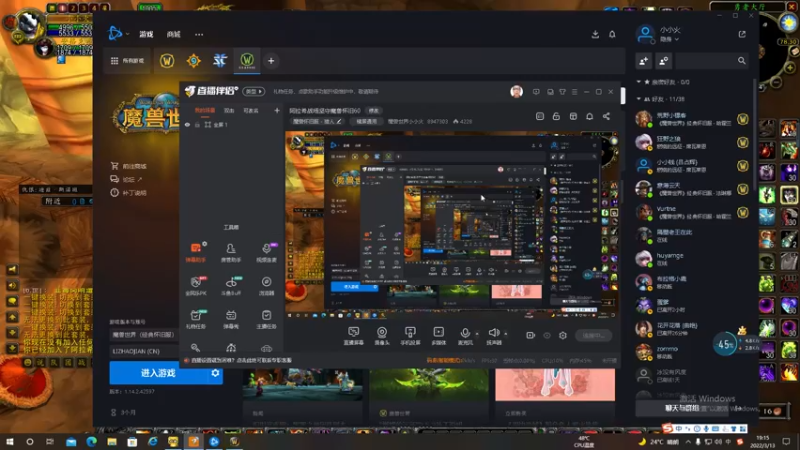Screen dimensions: 800x450
Task: Open the StarCraft game icon tab
Action: (x=220, y=61)
